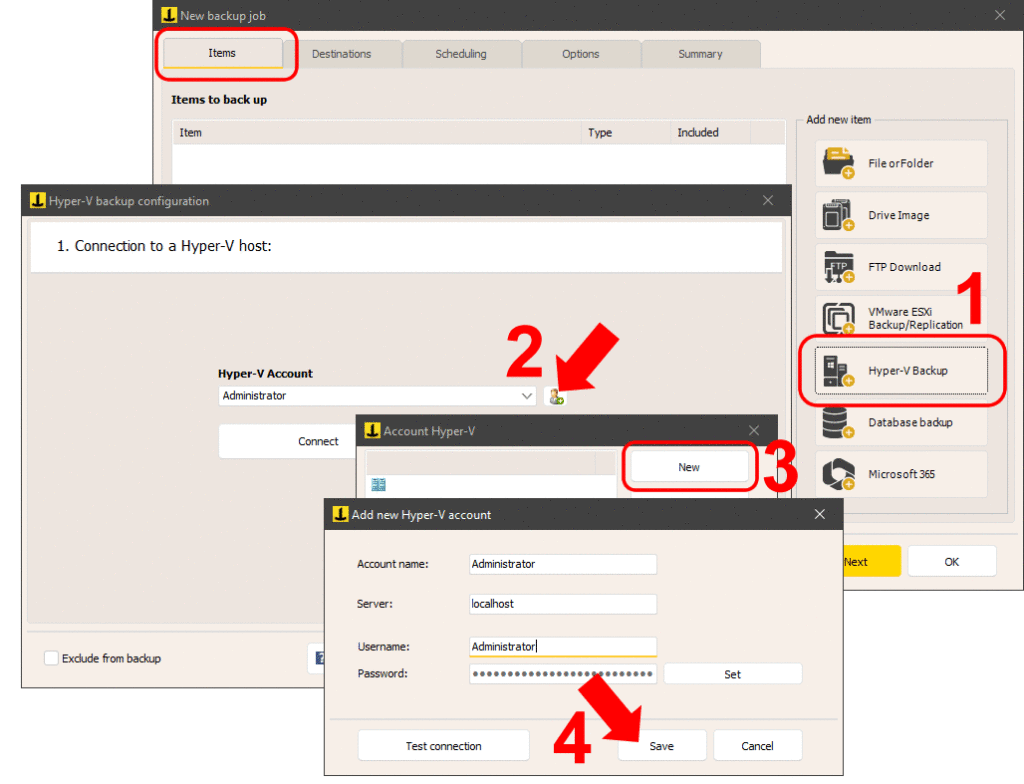Add VMware ESXi Backup/Replication item
1024x784 pixels.
(x=901, y=318)
